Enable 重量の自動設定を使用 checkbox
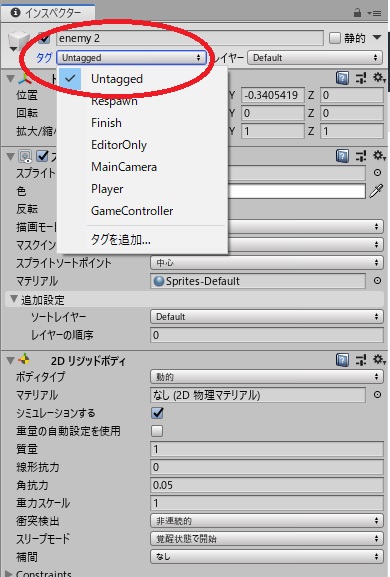 [x=157, y=431]
